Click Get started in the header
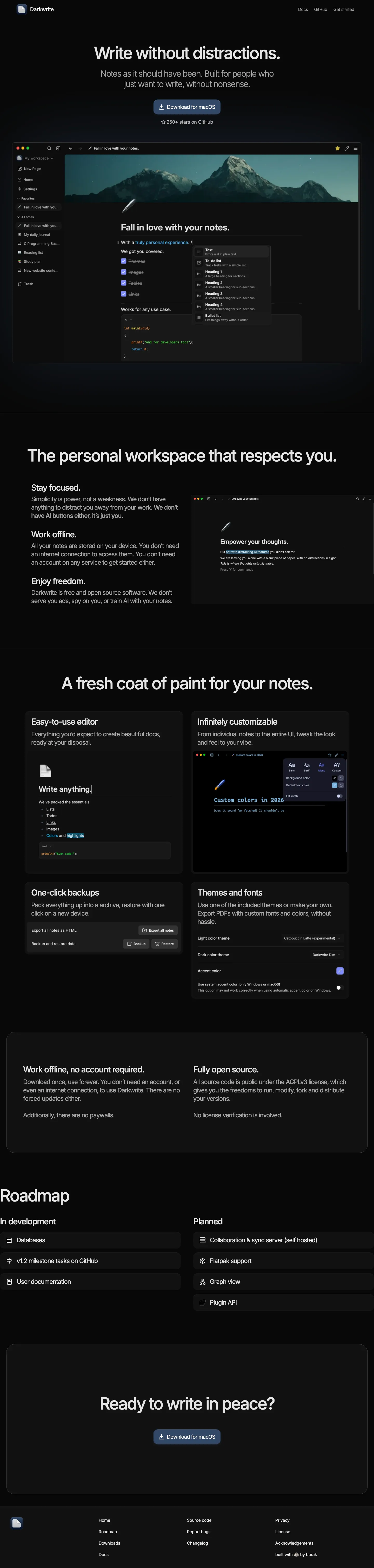This screenshot has height=1568, width=374. point(344,9)
